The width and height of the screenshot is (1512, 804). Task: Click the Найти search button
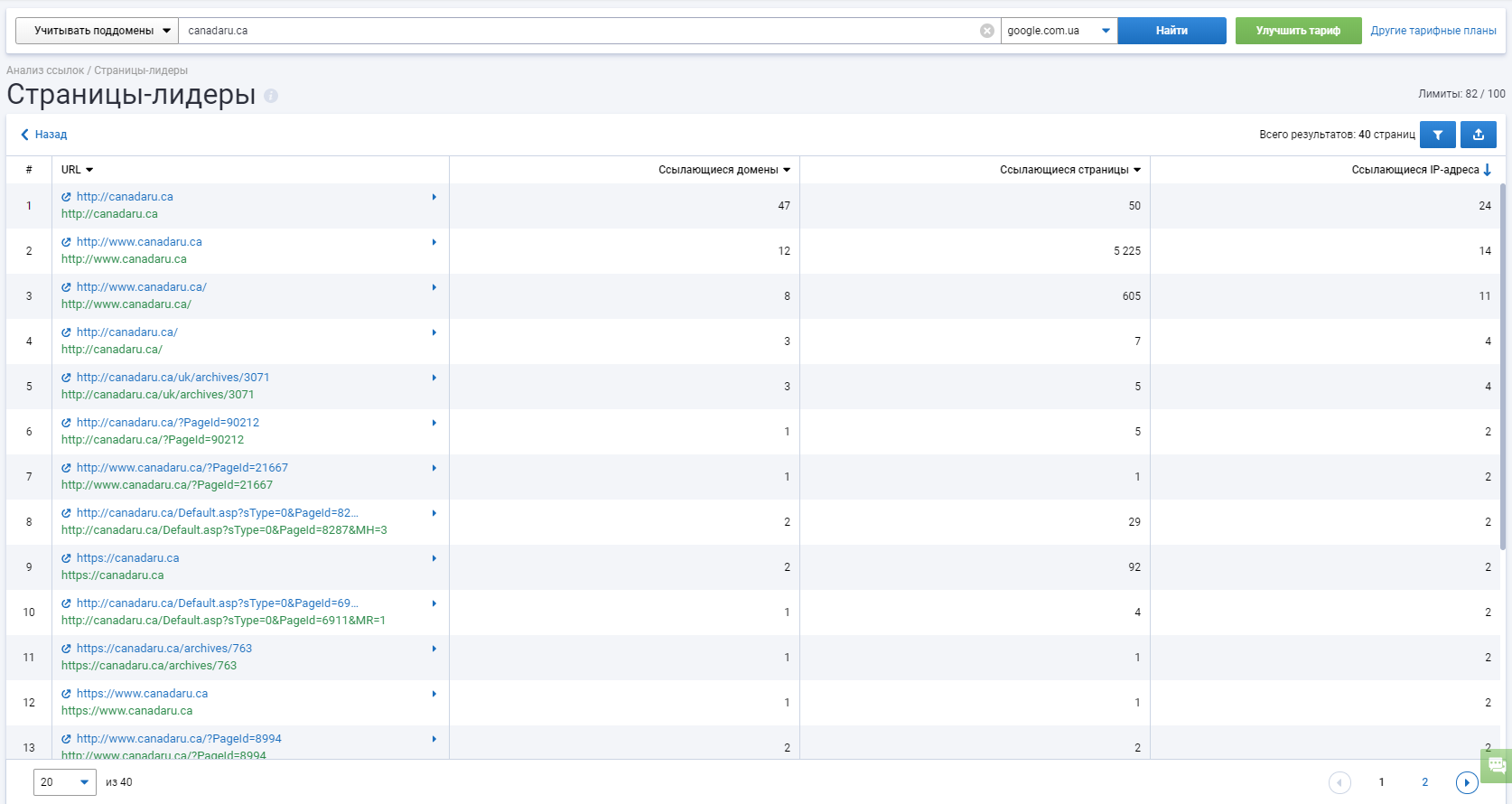pos(1171,31)
